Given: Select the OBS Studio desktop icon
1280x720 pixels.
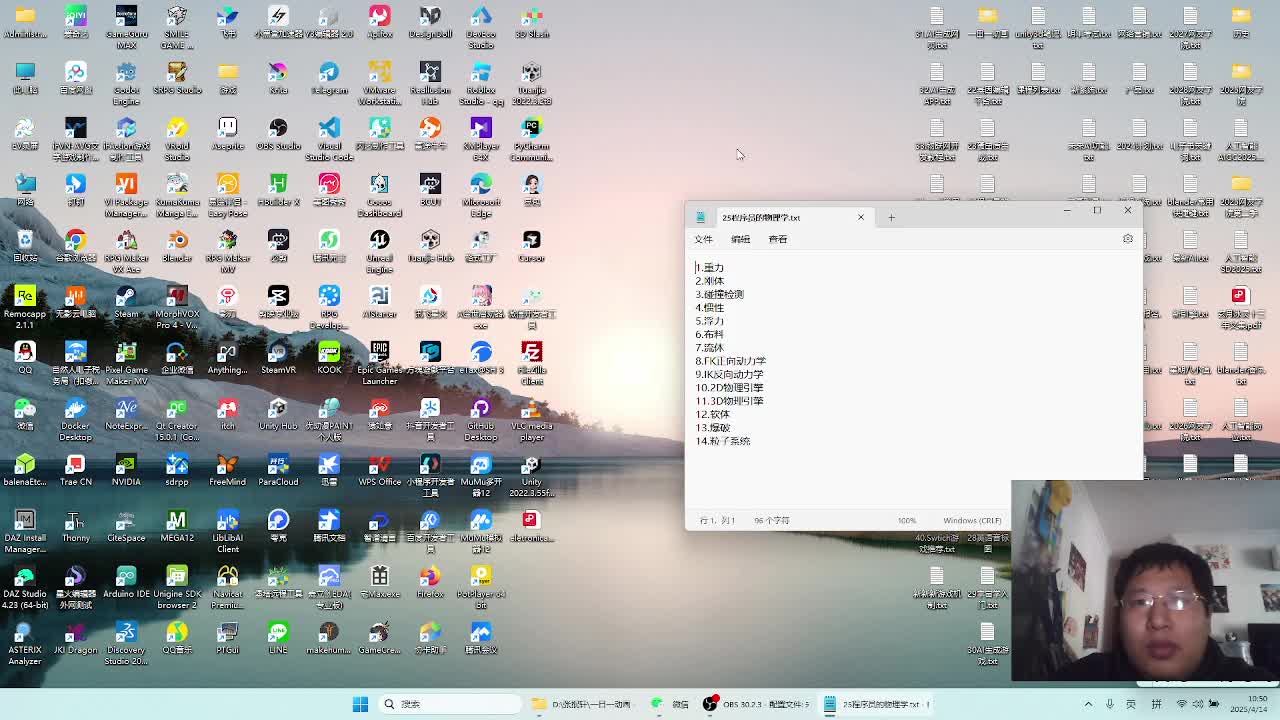Looking at the screenshot, I should tap(278, 134).
